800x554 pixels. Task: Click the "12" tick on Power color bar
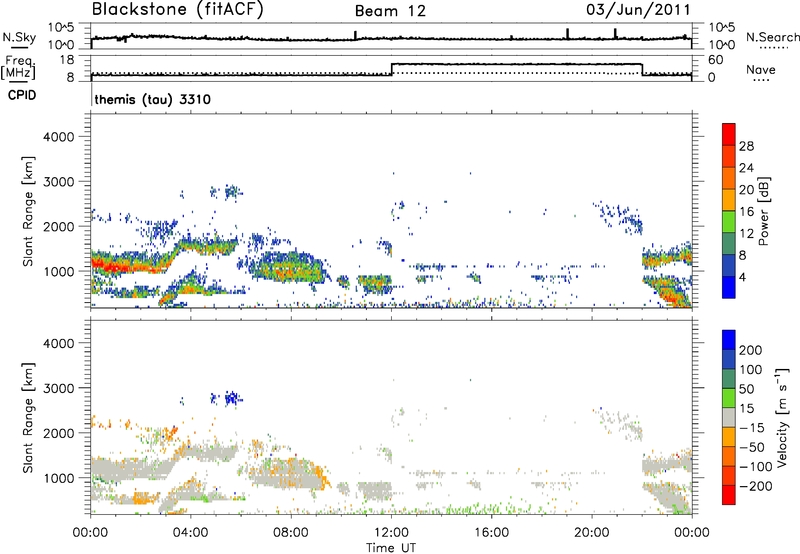pos(746,234)
